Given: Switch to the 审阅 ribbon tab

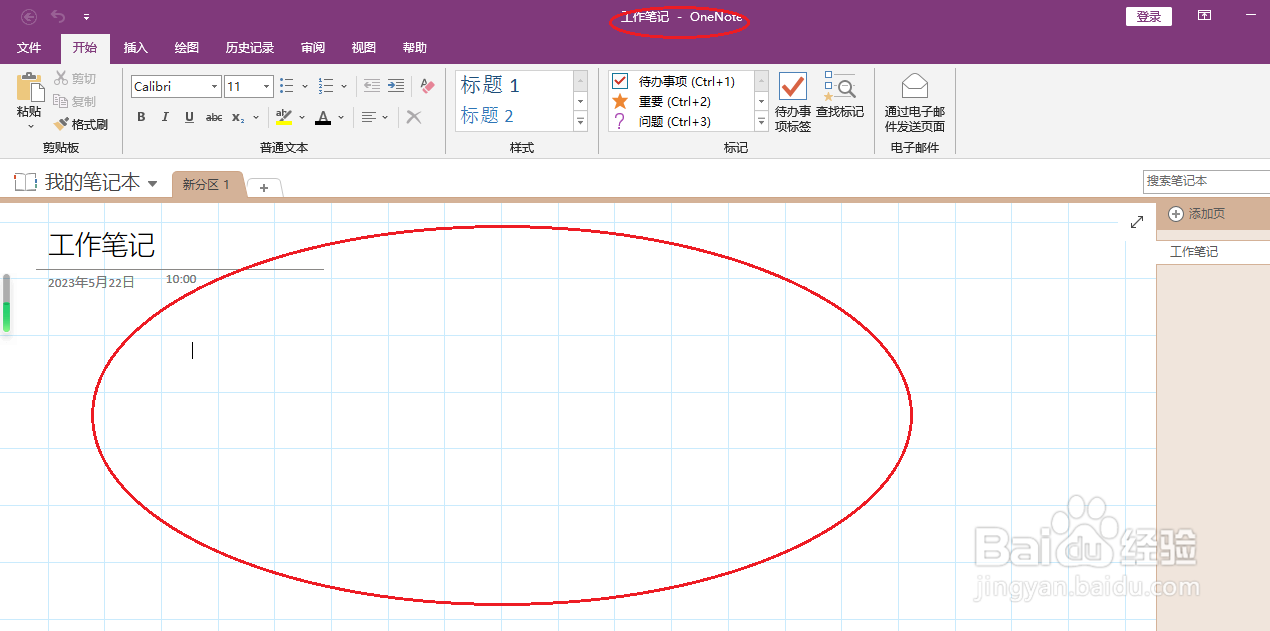Looking at the screenshot, I should pyautogui.click(x=313, y=47).
